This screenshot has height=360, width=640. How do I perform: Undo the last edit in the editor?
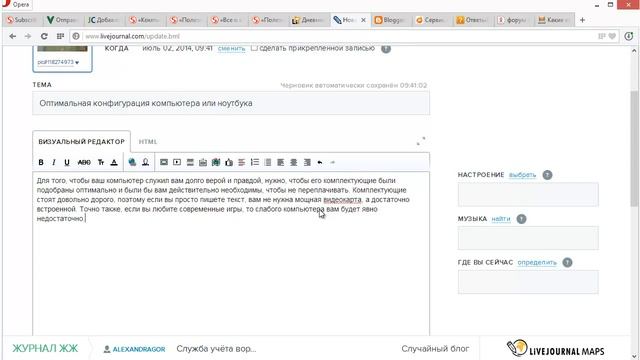pos(320,162)
